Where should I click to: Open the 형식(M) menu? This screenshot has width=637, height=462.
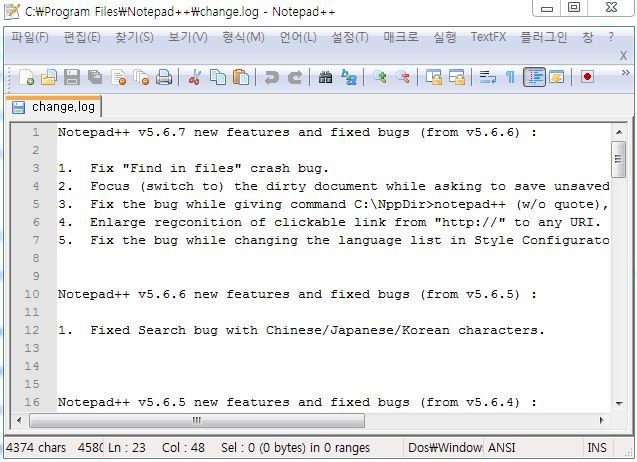point(243,37)
